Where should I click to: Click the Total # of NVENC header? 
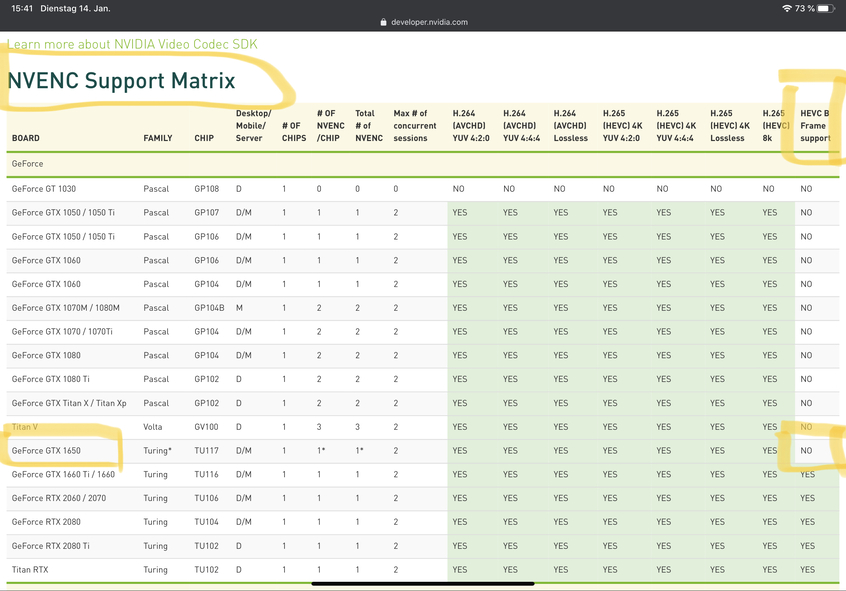click(369, 126)
